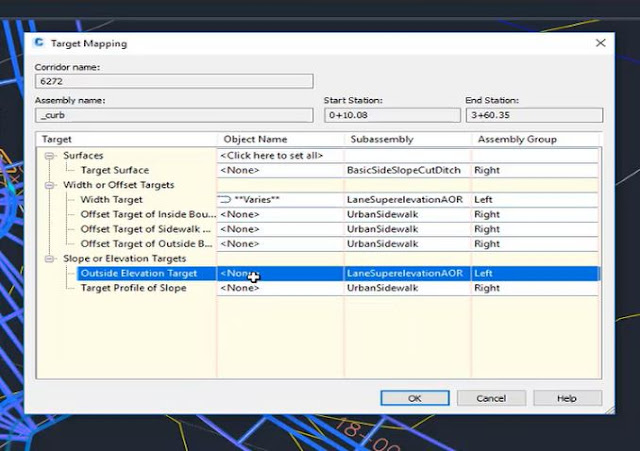Click OK button in Target Mapping dialog
The width and height of the screenshot is (640, 451).
[415, 398]
